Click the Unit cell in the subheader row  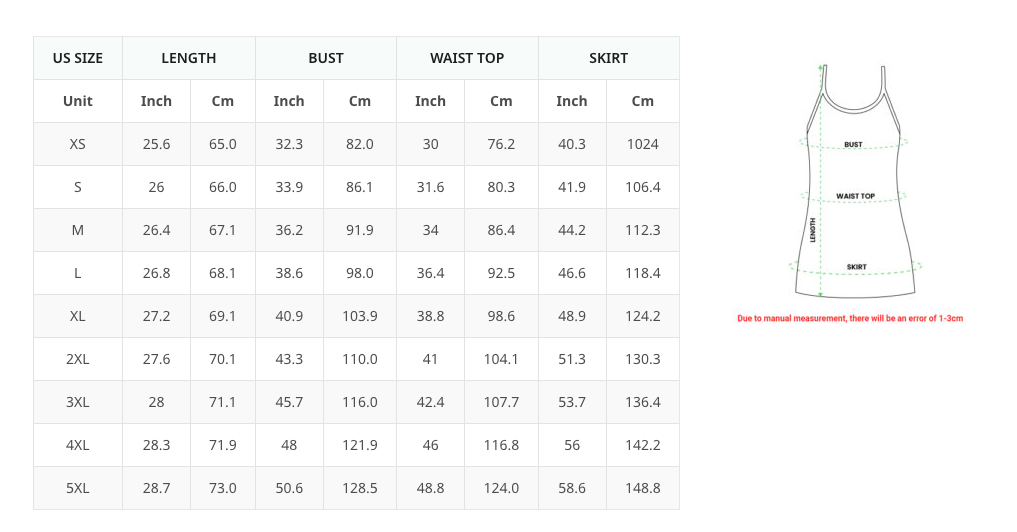pyautogui.click(x=78, y=101)
